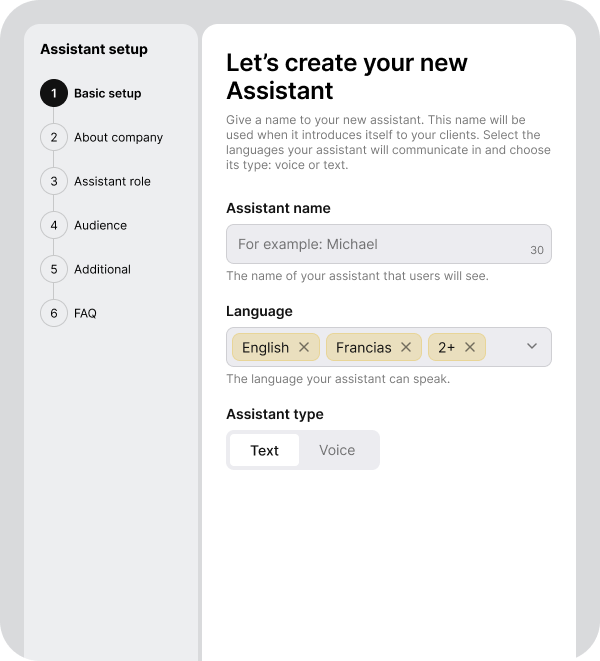Select the Basic setup step label
Viewport: 600px width, 661px height.
(x=107, y=93)
